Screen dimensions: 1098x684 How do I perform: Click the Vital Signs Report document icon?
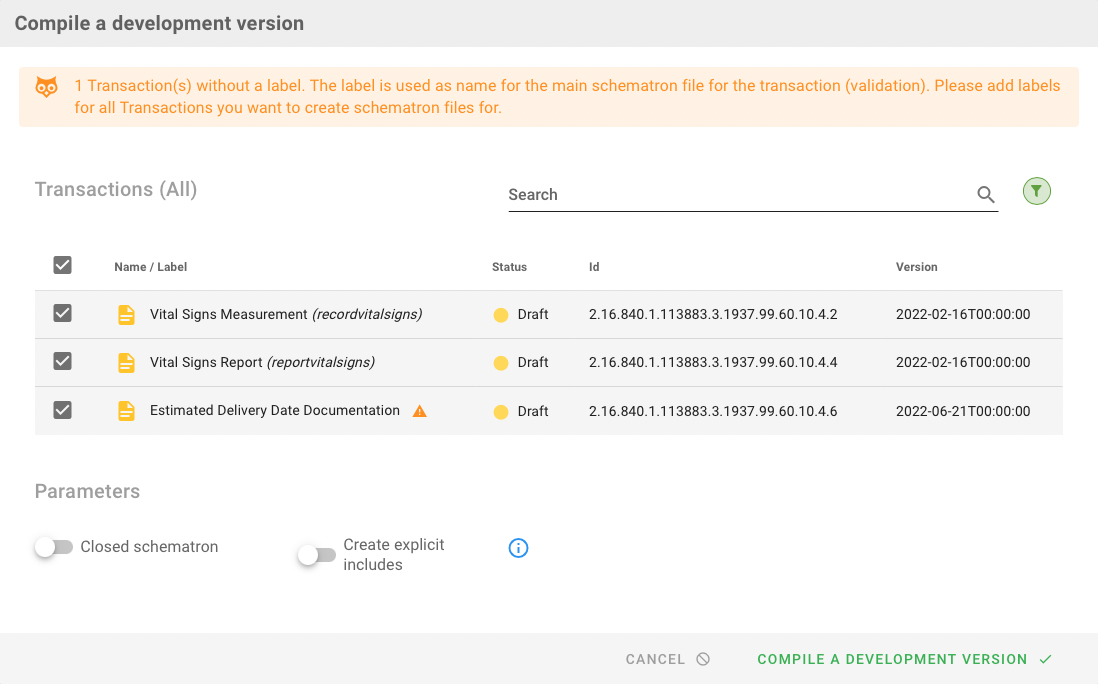(x=126, y=363)
